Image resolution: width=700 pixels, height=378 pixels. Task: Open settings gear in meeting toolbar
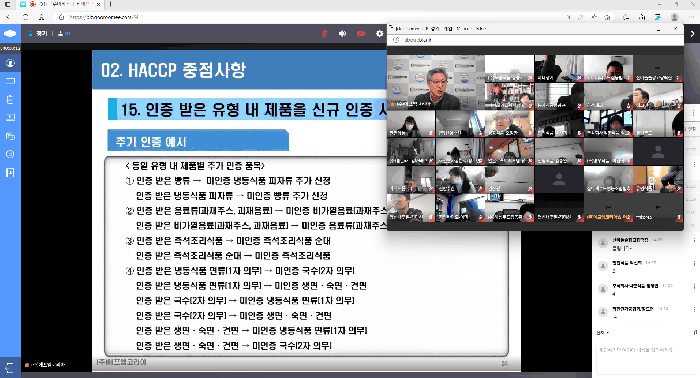(379, 33)
